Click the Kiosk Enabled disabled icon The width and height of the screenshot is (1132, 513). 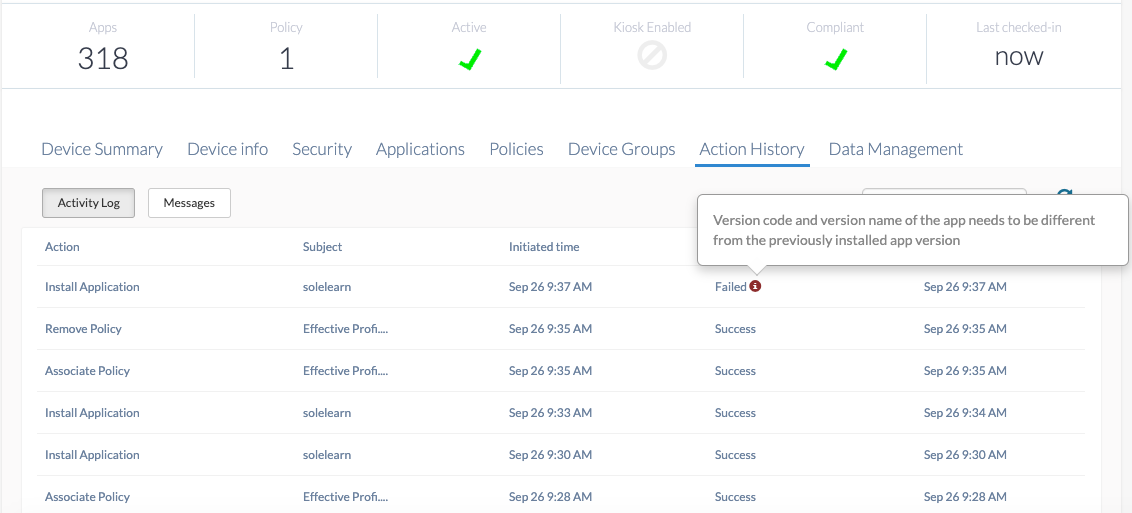(652, 56)
